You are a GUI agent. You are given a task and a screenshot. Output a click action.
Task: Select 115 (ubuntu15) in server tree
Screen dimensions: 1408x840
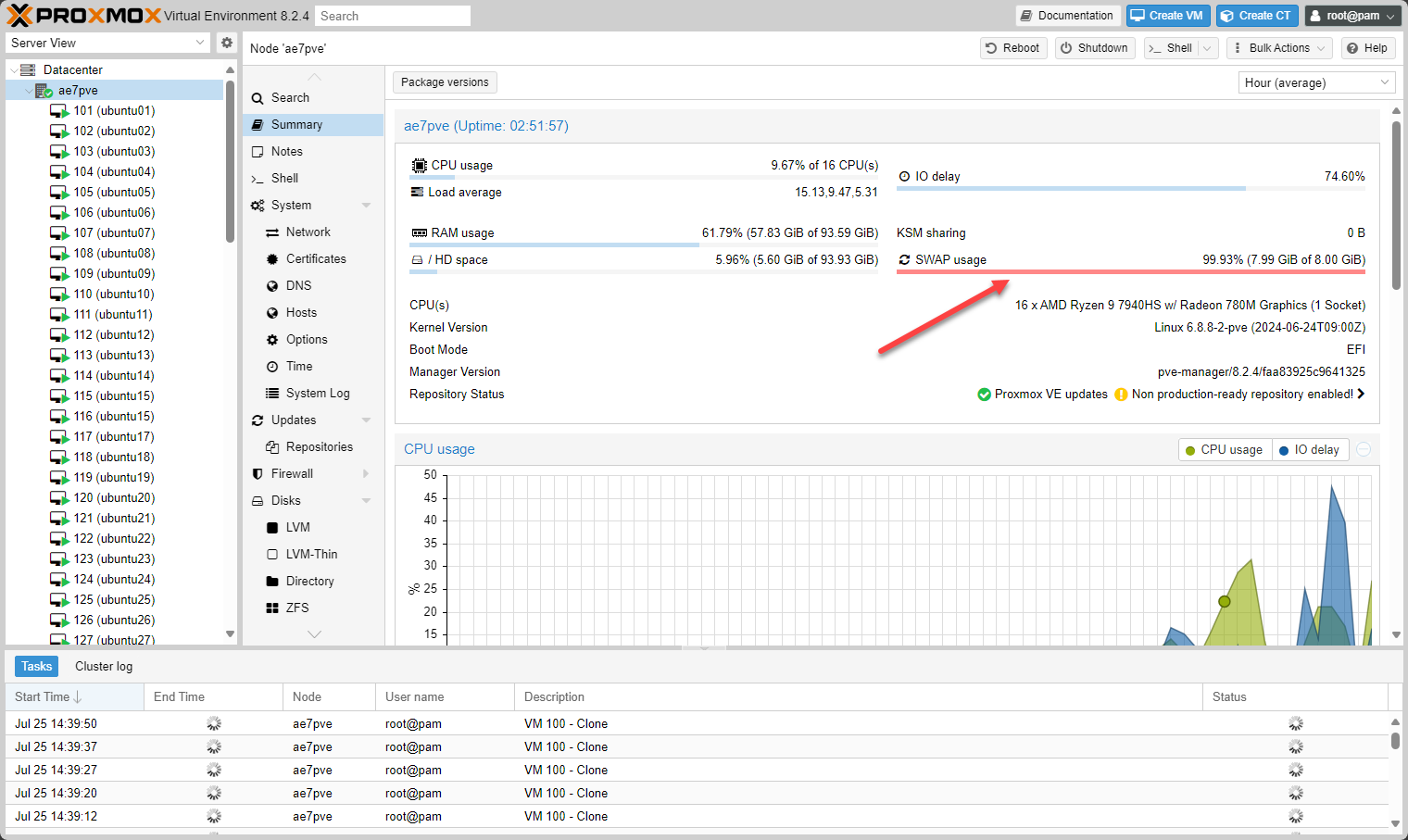[x=115, y=396]
